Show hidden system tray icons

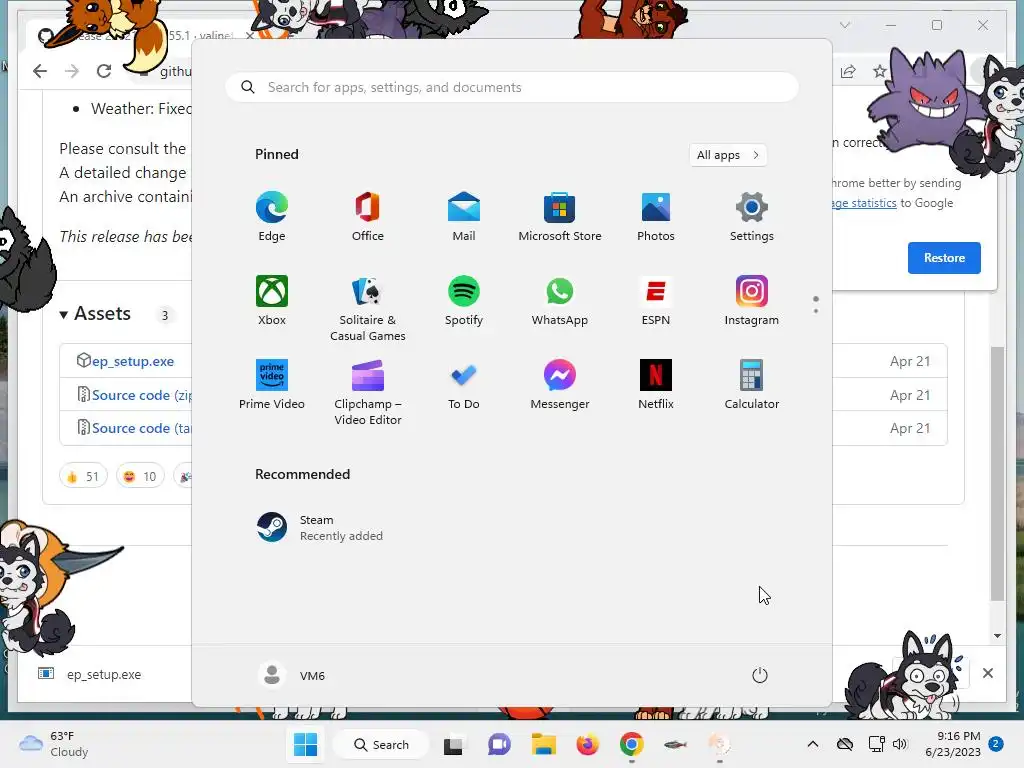(812, 744)
